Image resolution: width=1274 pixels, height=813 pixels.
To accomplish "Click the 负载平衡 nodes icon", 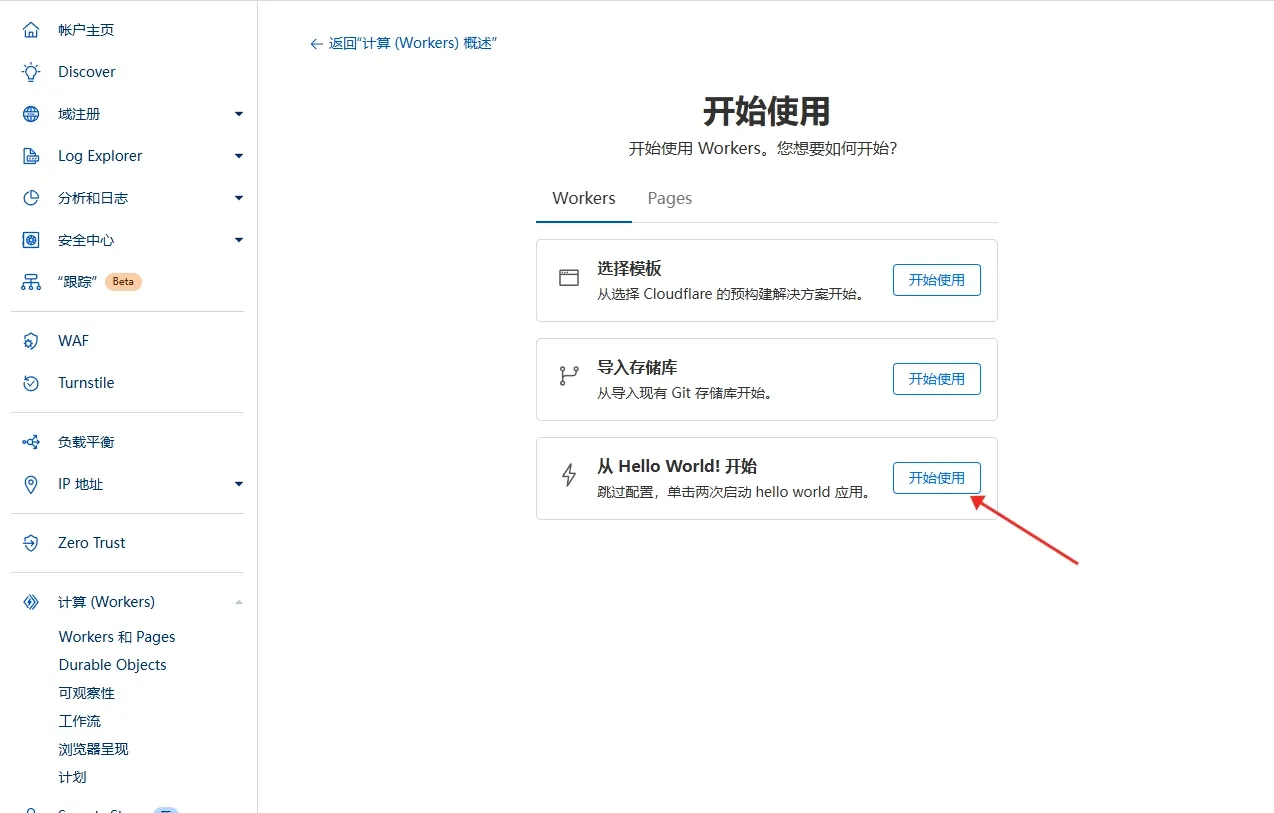I will click(31, 442).
